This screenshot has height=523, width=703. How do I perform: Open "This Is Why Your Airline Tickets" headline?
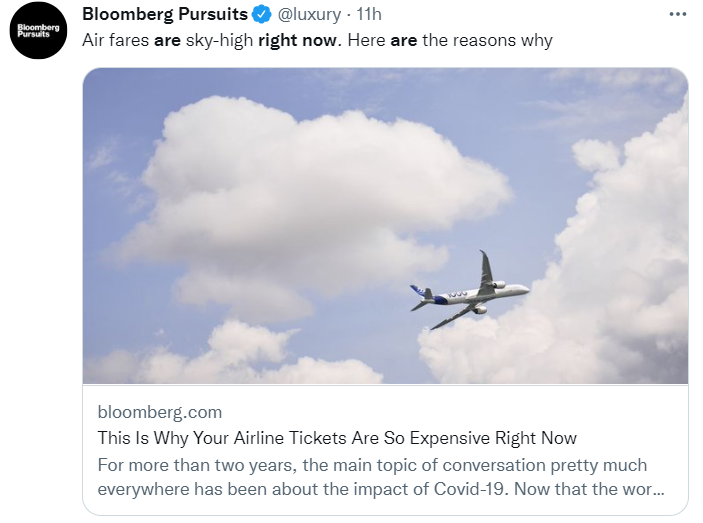(x=224, y=438)
